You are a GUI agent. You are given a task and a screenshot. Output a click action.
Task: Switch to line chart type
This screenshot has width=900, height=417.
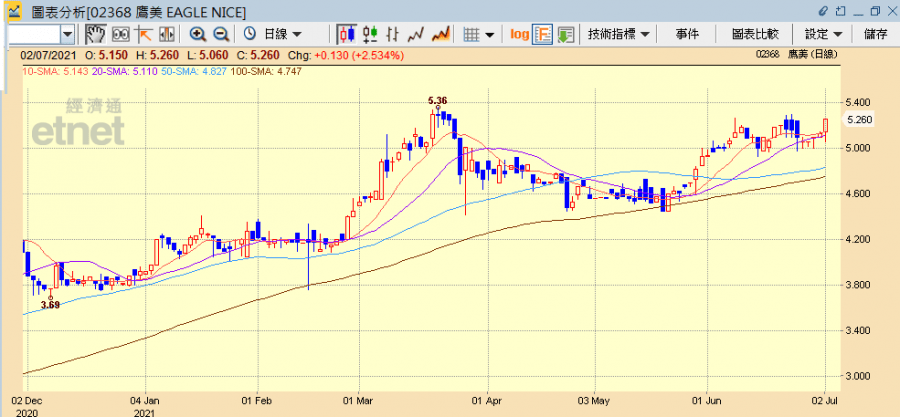coord(415,34)
